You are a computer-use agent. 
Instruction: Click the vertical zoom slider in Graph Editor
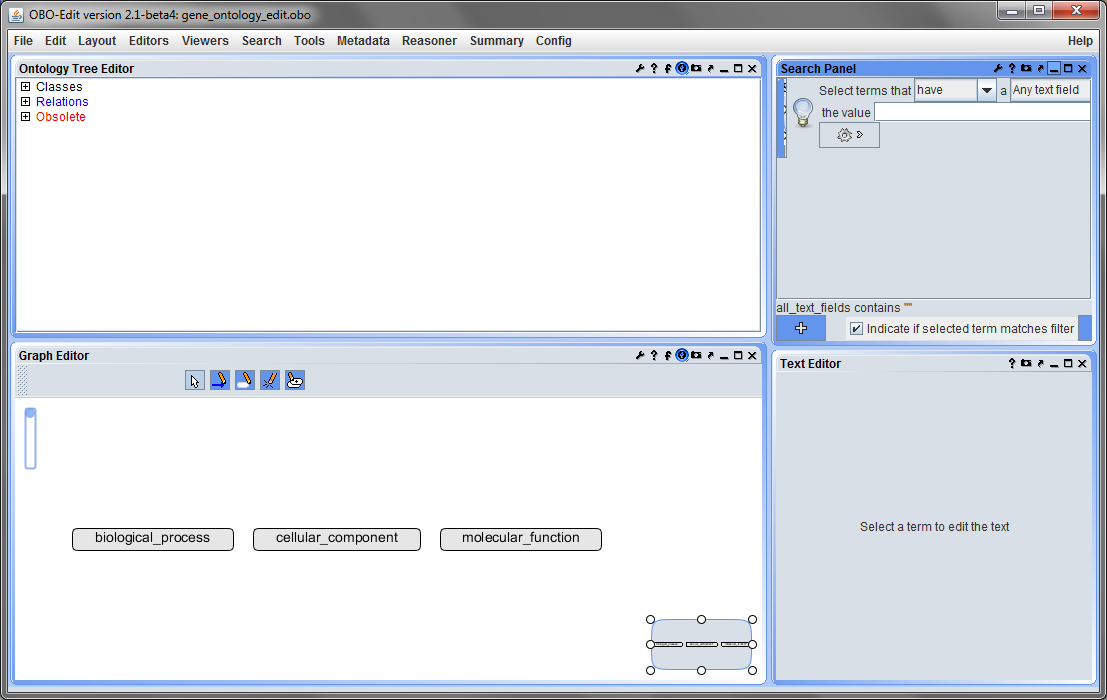(x=30, y=438)
